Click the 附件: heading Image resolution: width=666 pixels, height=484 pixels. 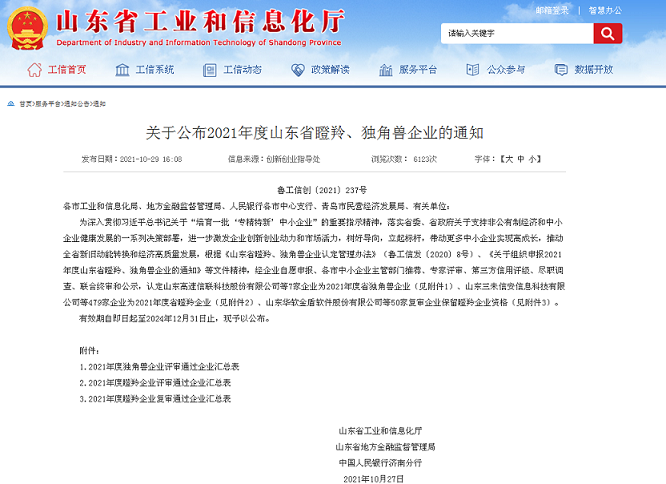pyautogui.click(x=89, y=351)
